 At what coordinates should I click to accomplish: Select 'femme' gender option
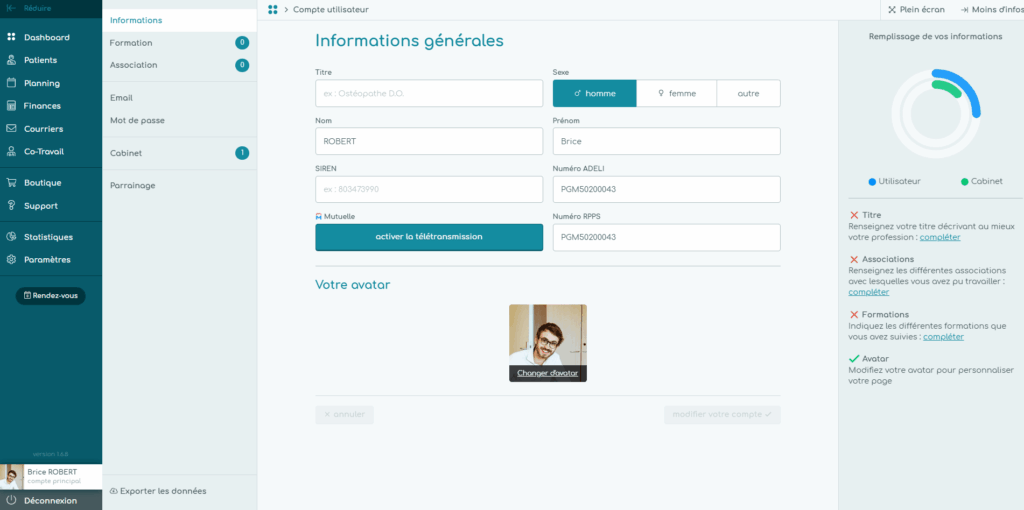point(677,93)
